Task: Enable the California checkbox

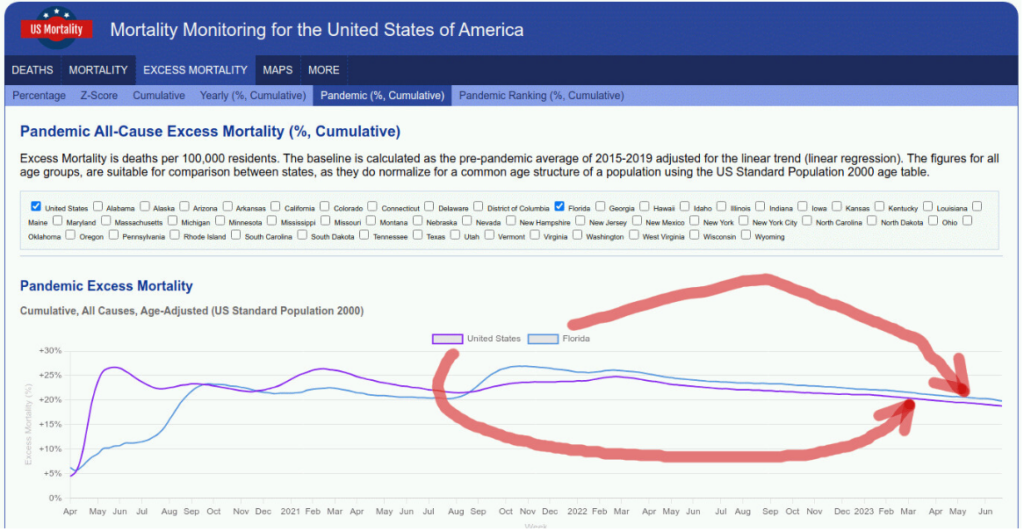Action: click(x=276, y=207)
